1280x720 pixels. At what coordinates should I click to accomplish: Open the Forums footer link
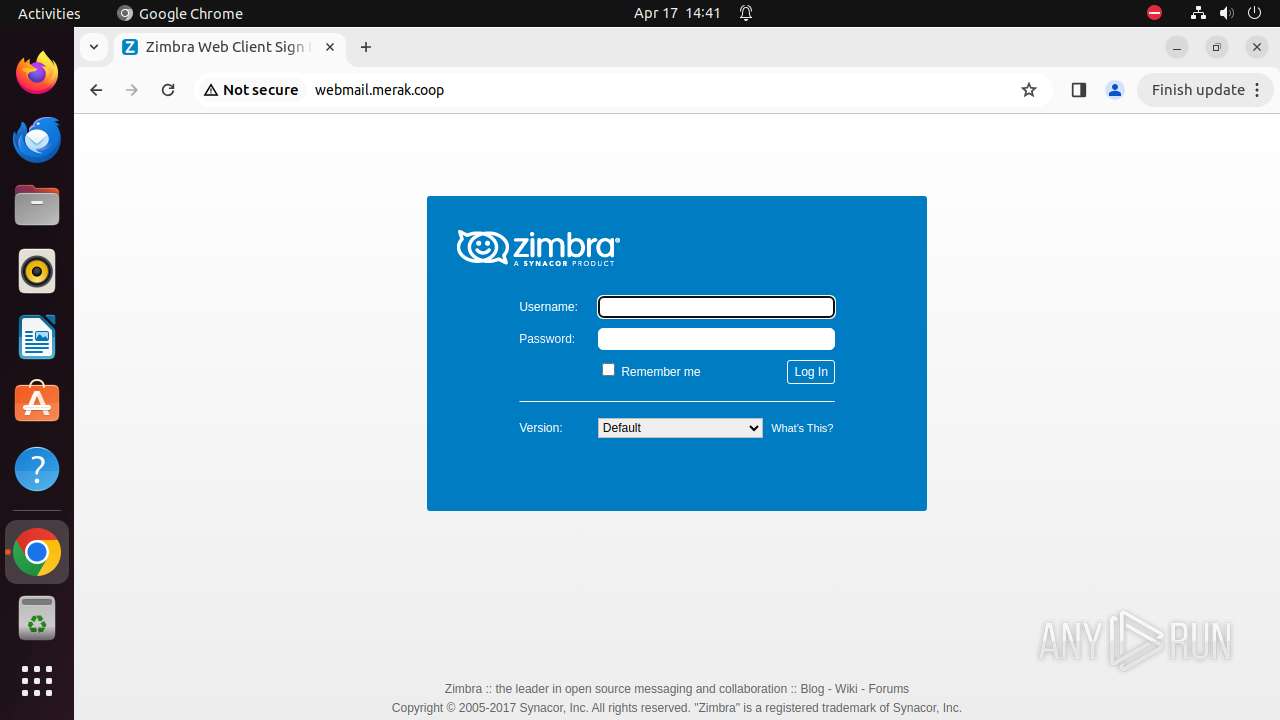pos(888,689)
